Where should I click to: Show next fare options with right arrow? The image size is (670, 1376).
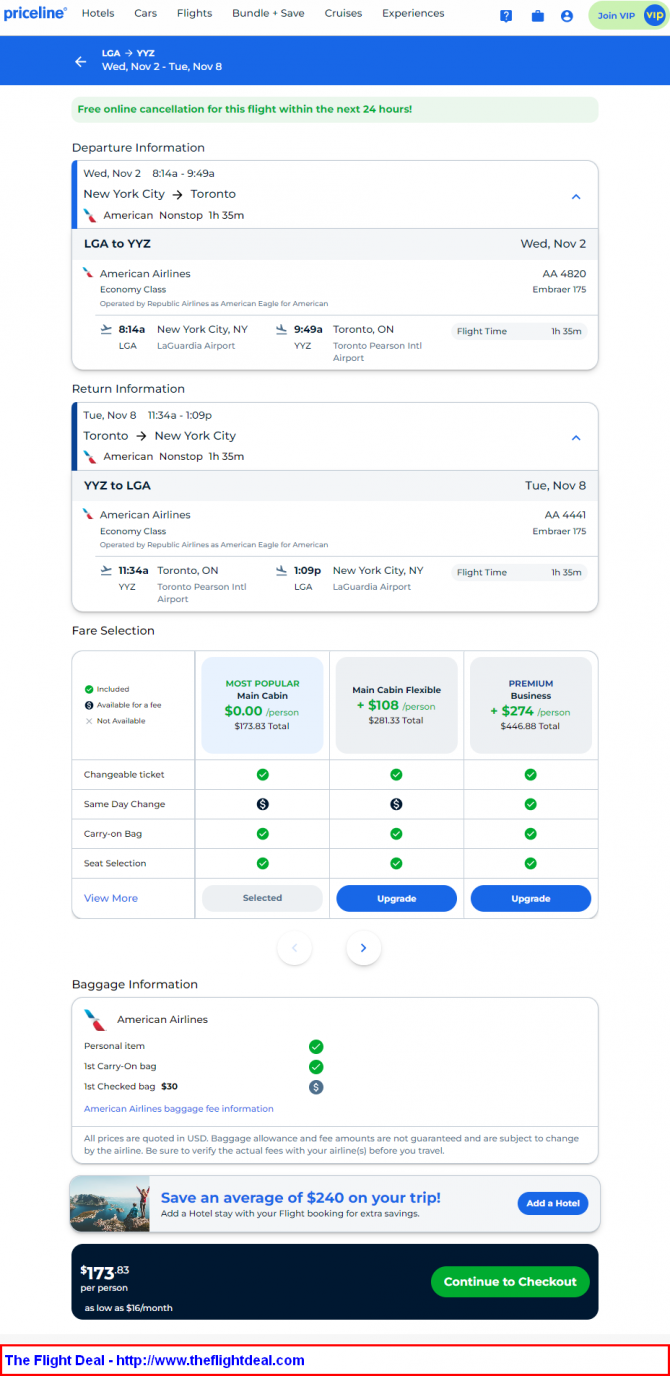click(x=364, y=948)
